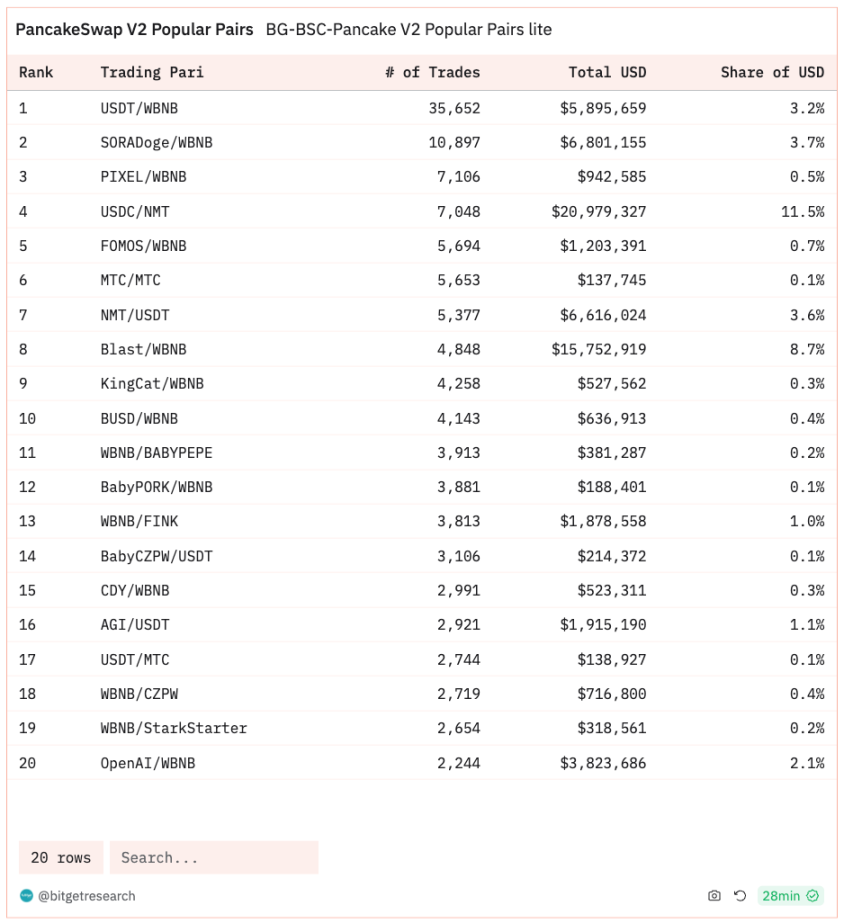This screenshot has height=923, width=844.
Task: Click the bitgetresearch avatar icon
Action: [x=26, y=895]
